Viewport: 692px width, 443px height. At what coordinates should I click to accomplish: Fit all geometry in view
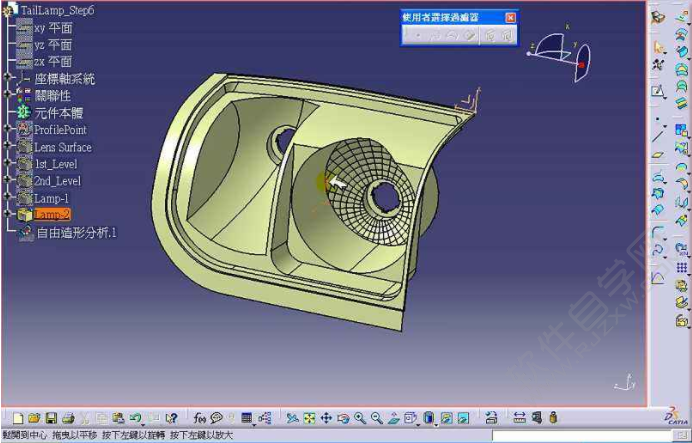309,418
